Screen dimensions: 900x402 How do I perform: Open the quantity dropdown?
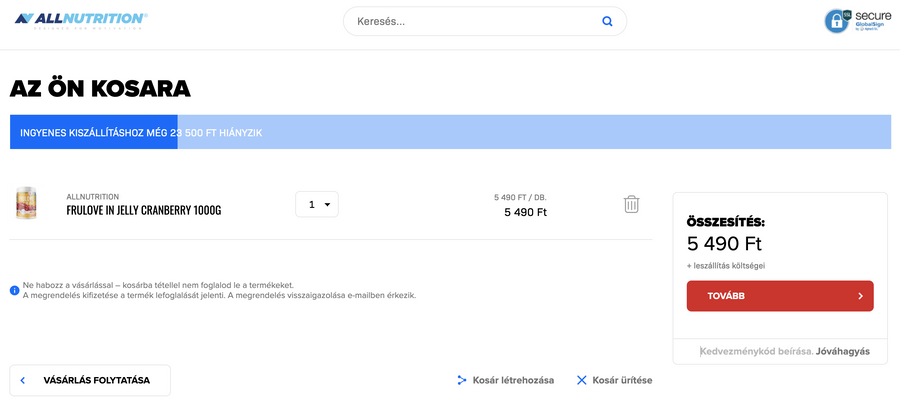[317, 204]
